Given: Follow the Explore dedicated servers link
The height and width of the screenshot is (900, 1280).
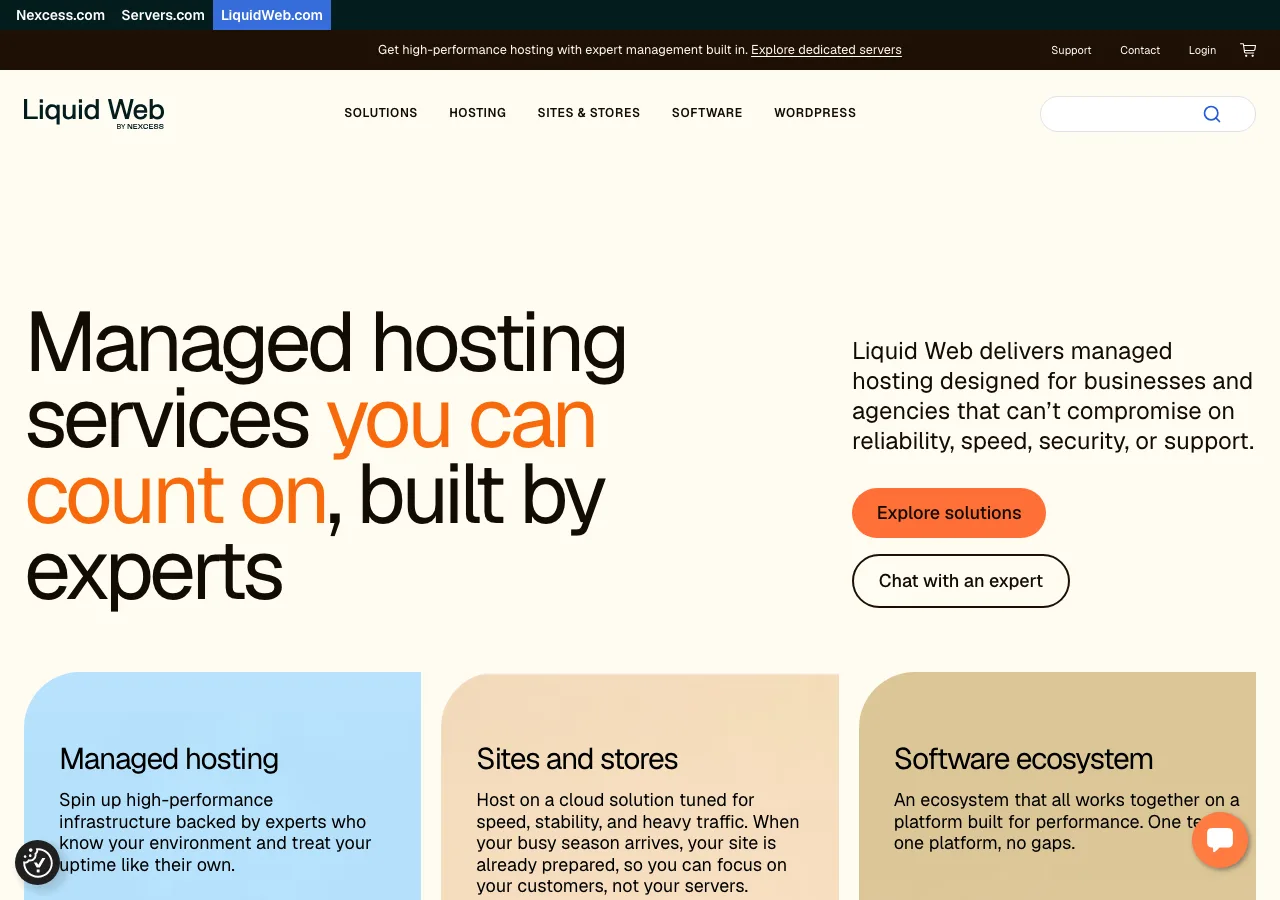Looking at the screenshot, I should [826, 50].
